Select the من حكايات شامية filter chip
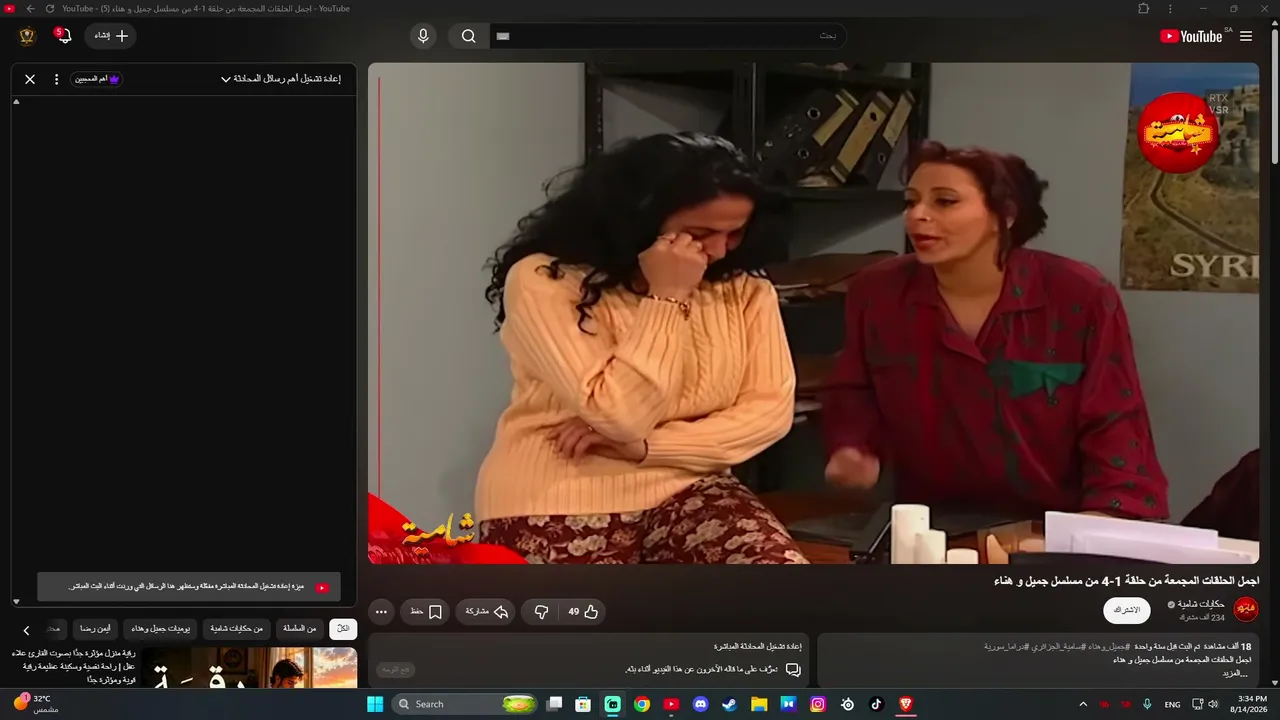Image resolution: width=1280 pixels, height=720 pixels. point(236,629)
